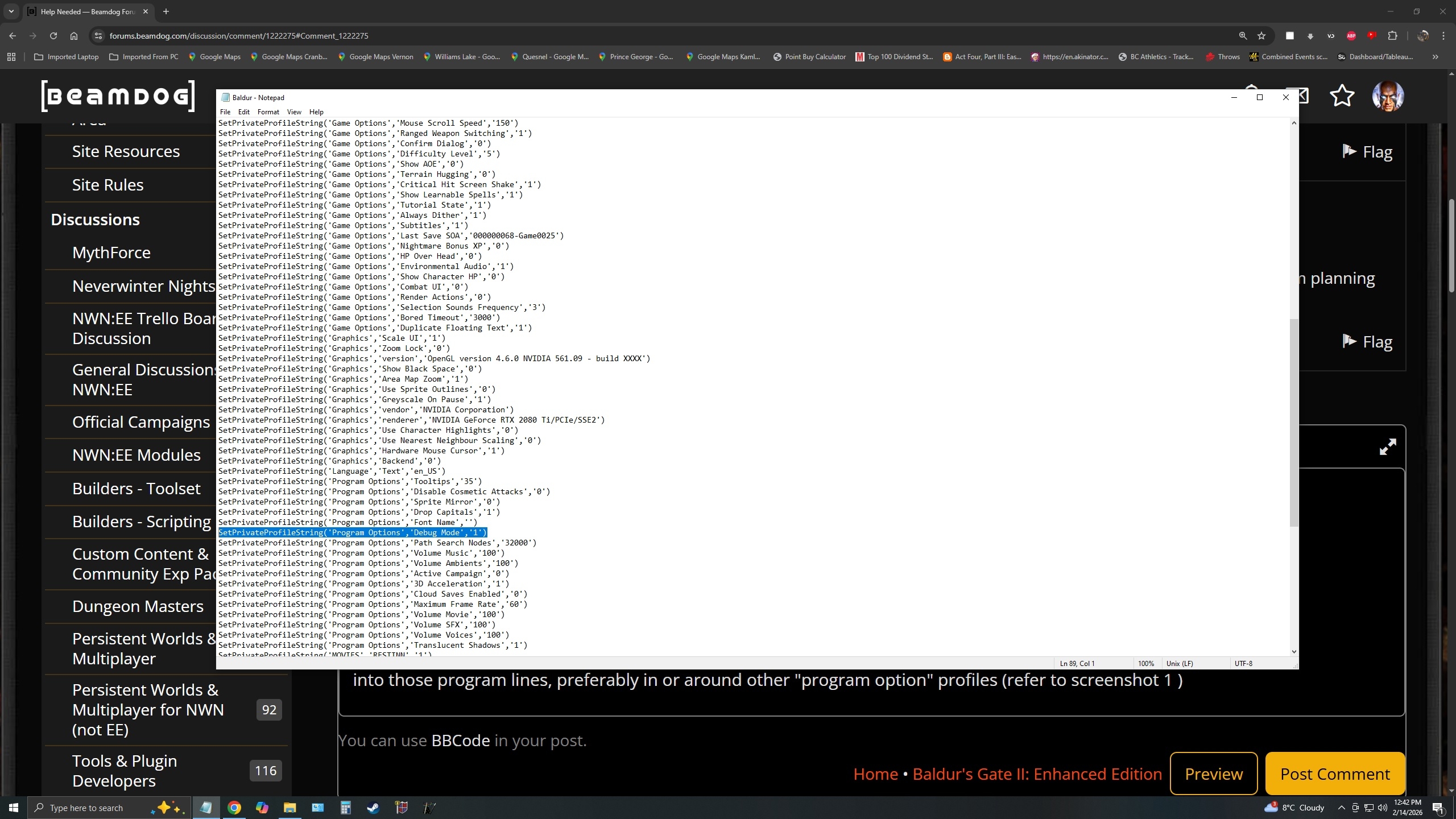Image resolution: width=1456 pixels, height=819 pixels.
Task: Show hidden icons in the system tray
Action: (x=1342, y=807)
